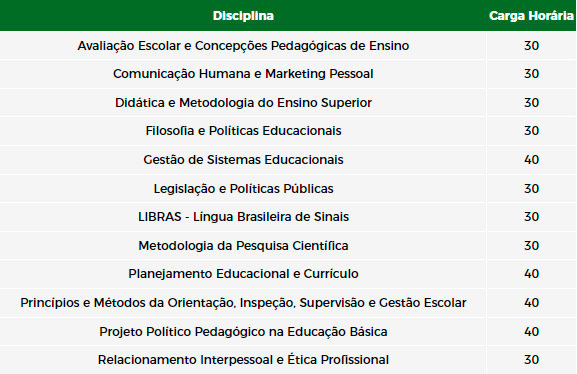Click Projeto Político Pedagógico na Educação Básica
Screen dimensions: 577x374
point(243,332)
